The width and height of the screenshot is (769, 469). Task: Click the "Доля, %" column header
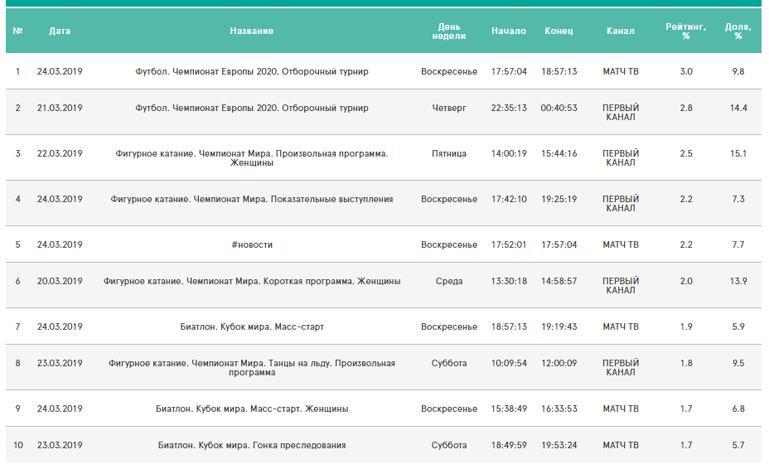pyautogui.click(x=738, y=31)
